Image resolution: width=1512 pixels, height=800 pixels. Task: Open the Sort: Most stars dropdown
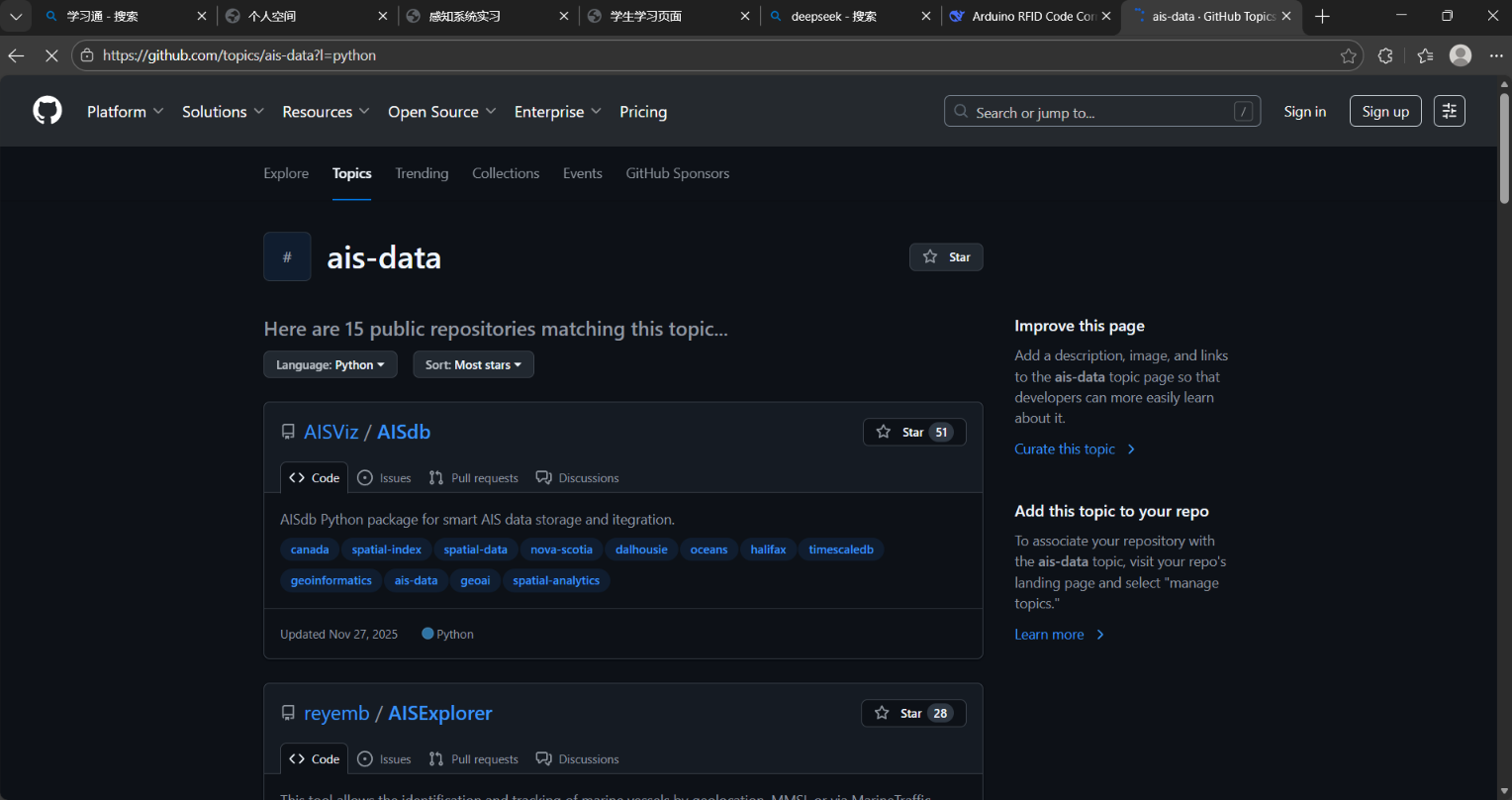[473, 364]
